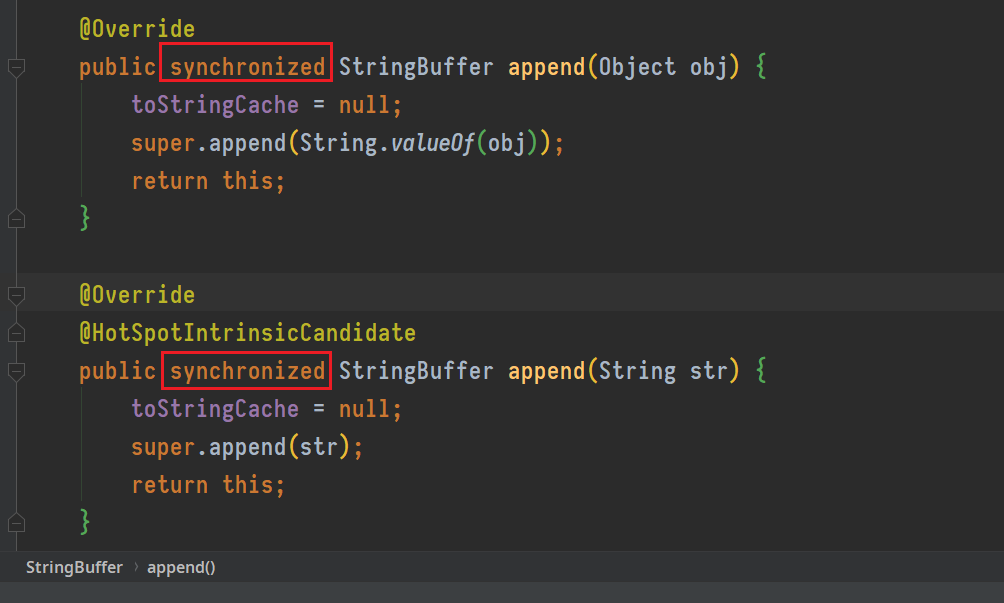Click the breadcrumb chevron separator
Image resolution: width=1004 pixels, height=603 pixels.
pyautogui.click(x=136, y=568)
